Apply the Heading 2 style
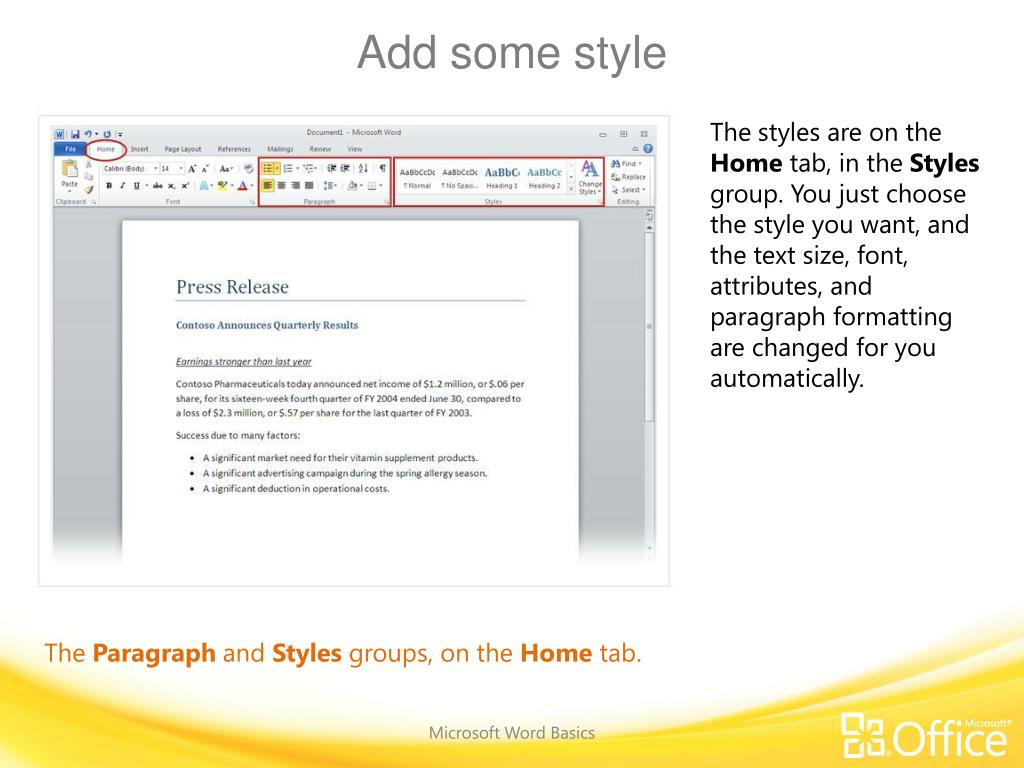Screen dimensions: 1024x768 tap(544, 178)
